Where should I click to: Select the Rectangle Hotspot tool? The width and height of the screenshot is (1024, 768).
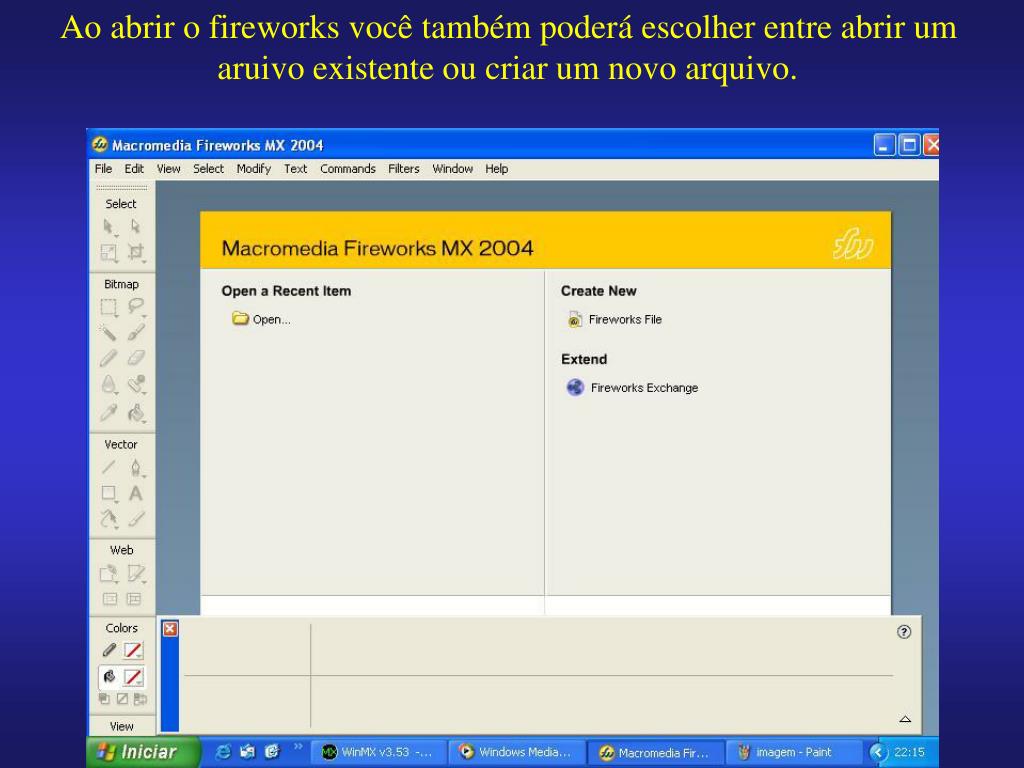(x=109, y=573)
